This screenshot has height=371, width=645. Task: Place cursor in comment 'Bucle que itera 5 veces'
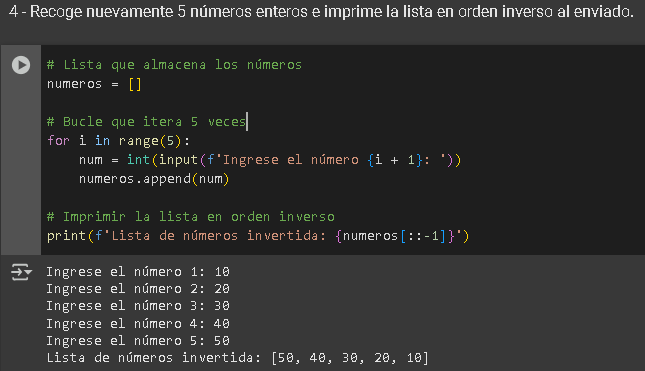146,122
